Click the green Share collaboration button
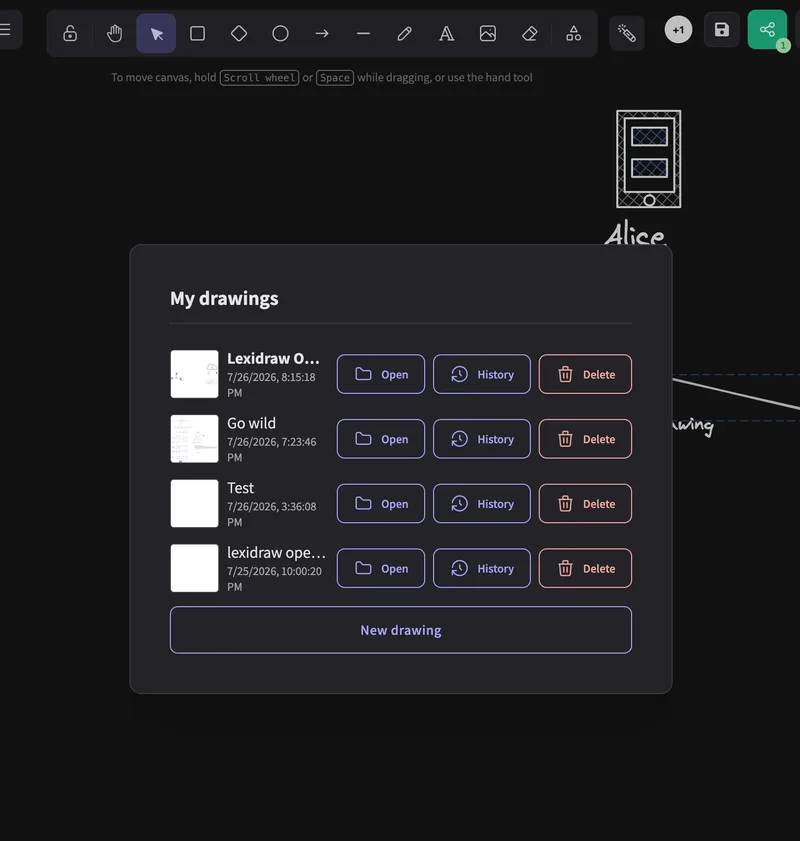Image resolution: width=800 pixels, height=841 pixels. tap(767, 29)
